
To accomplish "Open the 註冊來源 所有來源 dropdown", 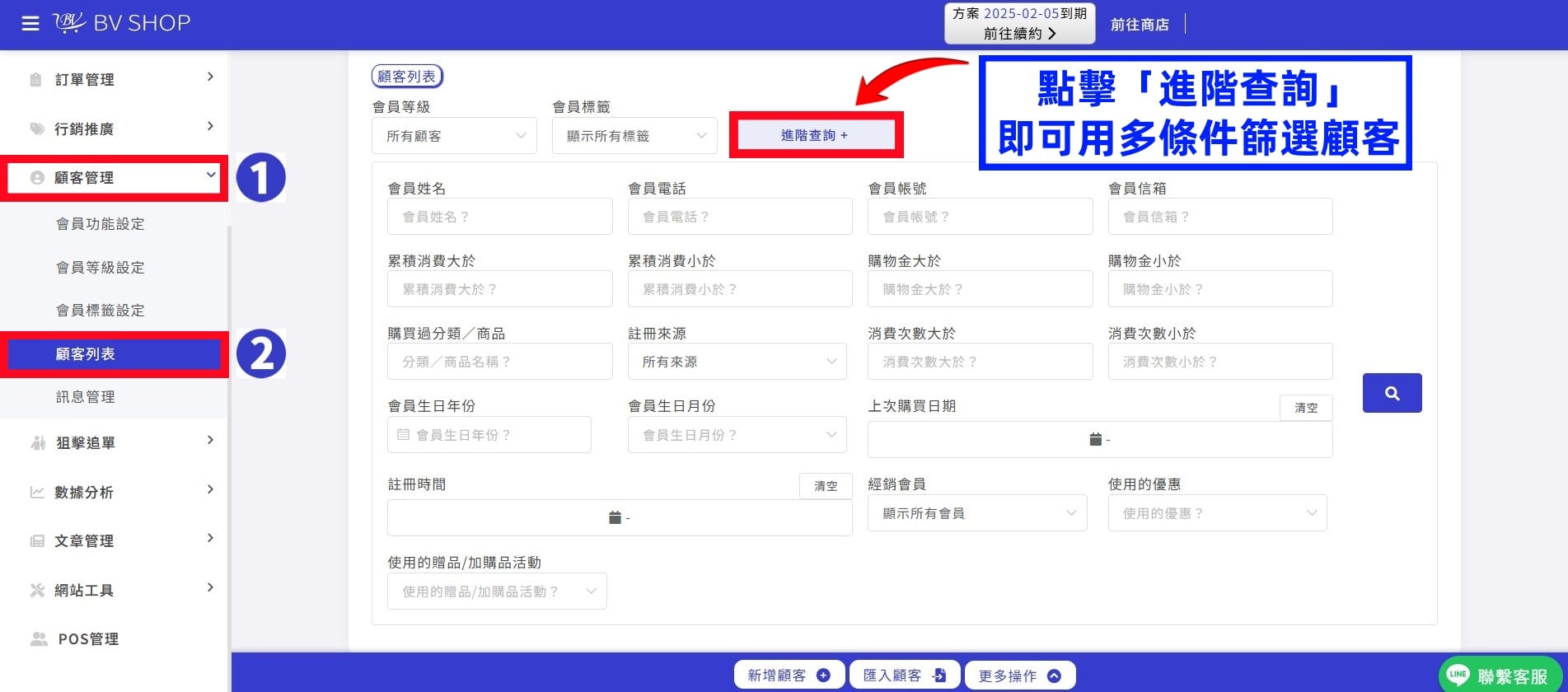I will pos(737,362).
